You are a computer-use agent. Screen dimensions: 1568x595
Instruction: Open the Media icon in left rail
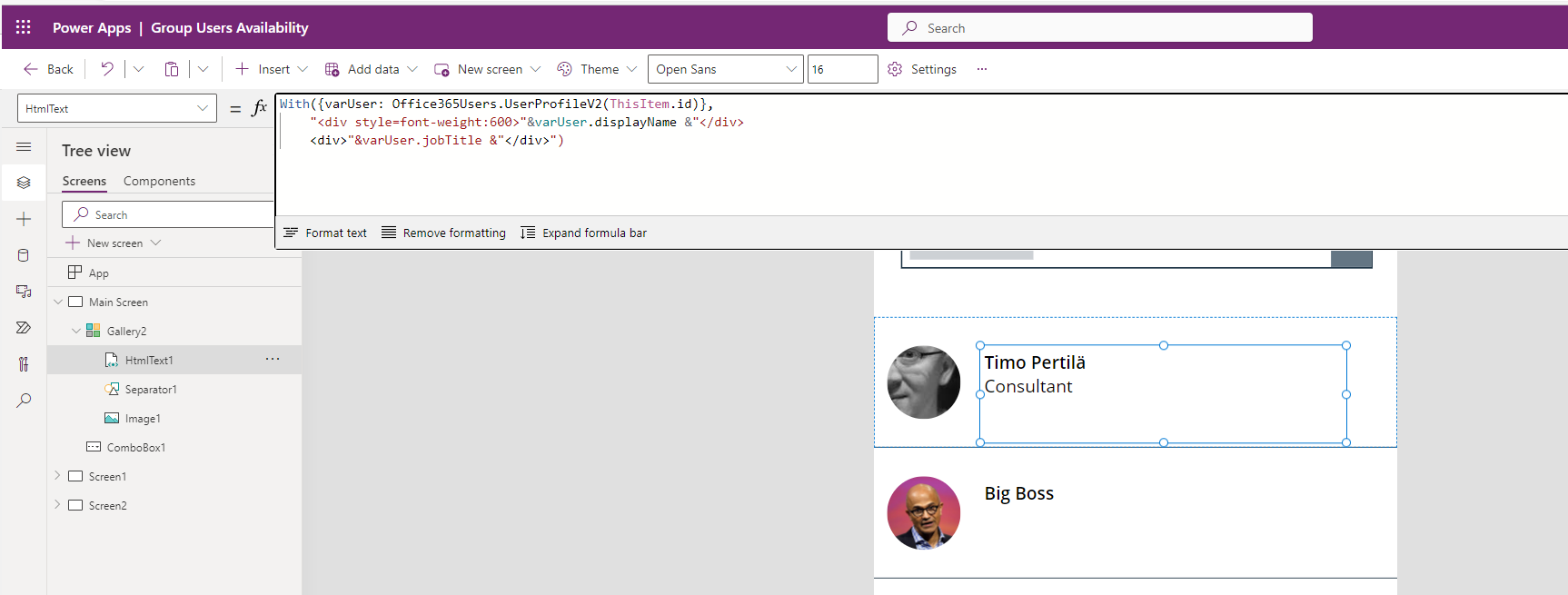(x=24, y=292)
